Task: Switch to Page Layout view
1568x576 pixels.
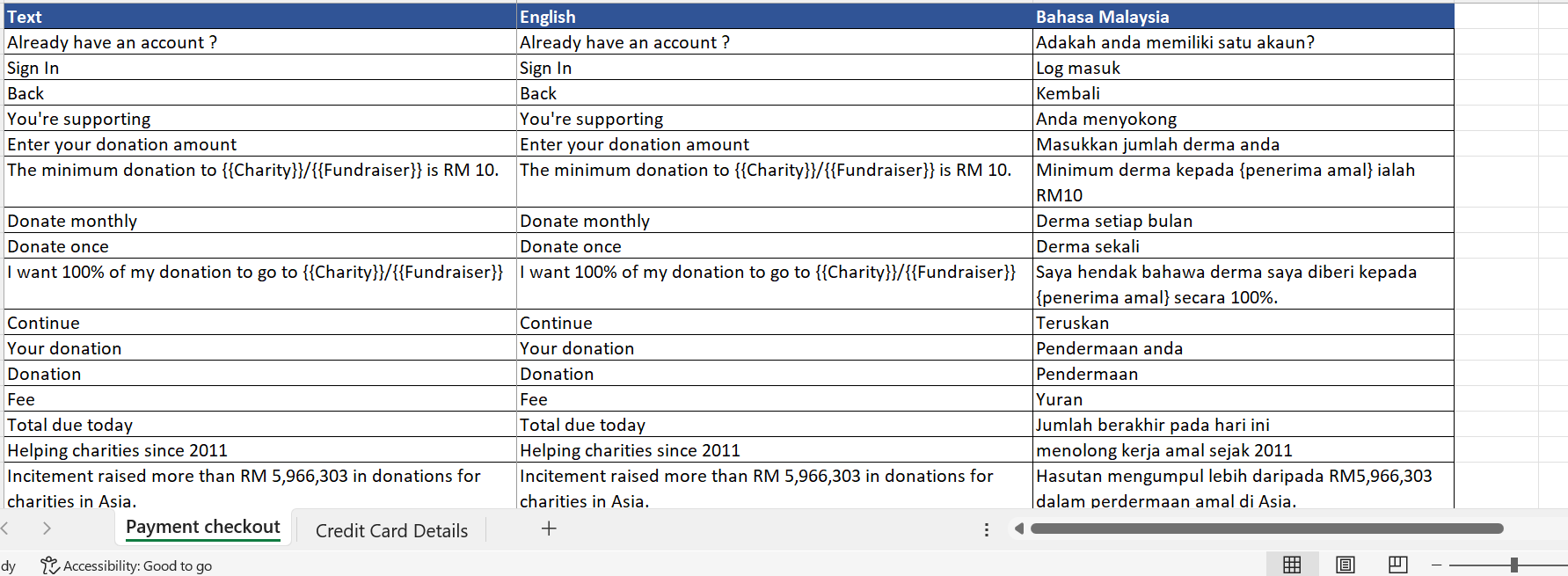Action: pyautogui.click(x=1345, y=565)
